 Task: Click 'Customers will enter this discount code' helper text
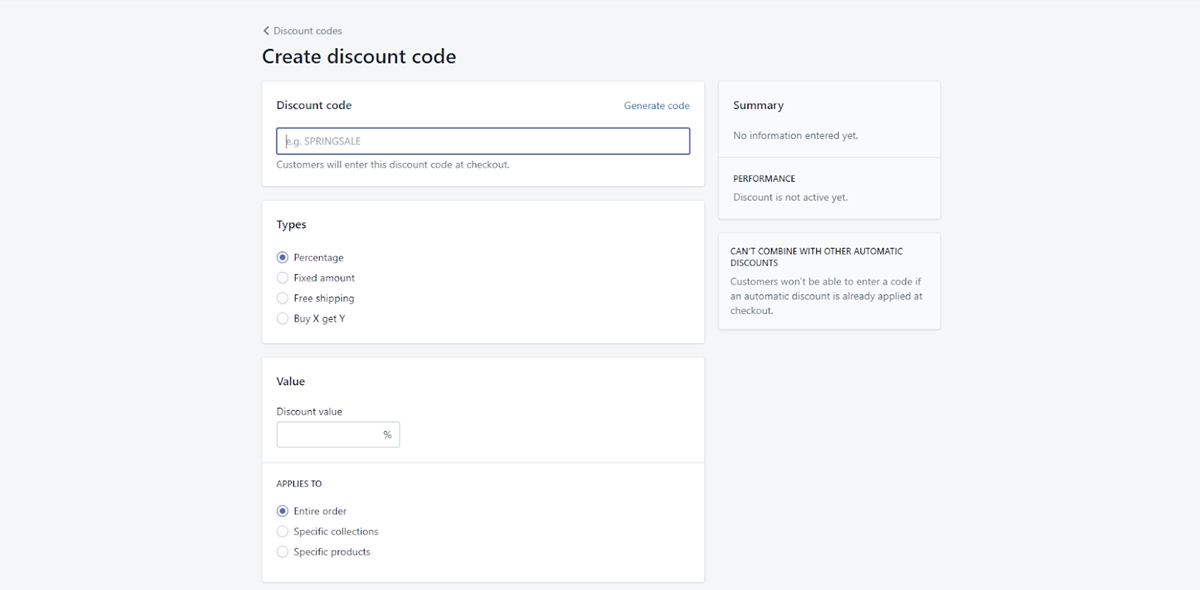pyautogui.click(x=393, y=164)
